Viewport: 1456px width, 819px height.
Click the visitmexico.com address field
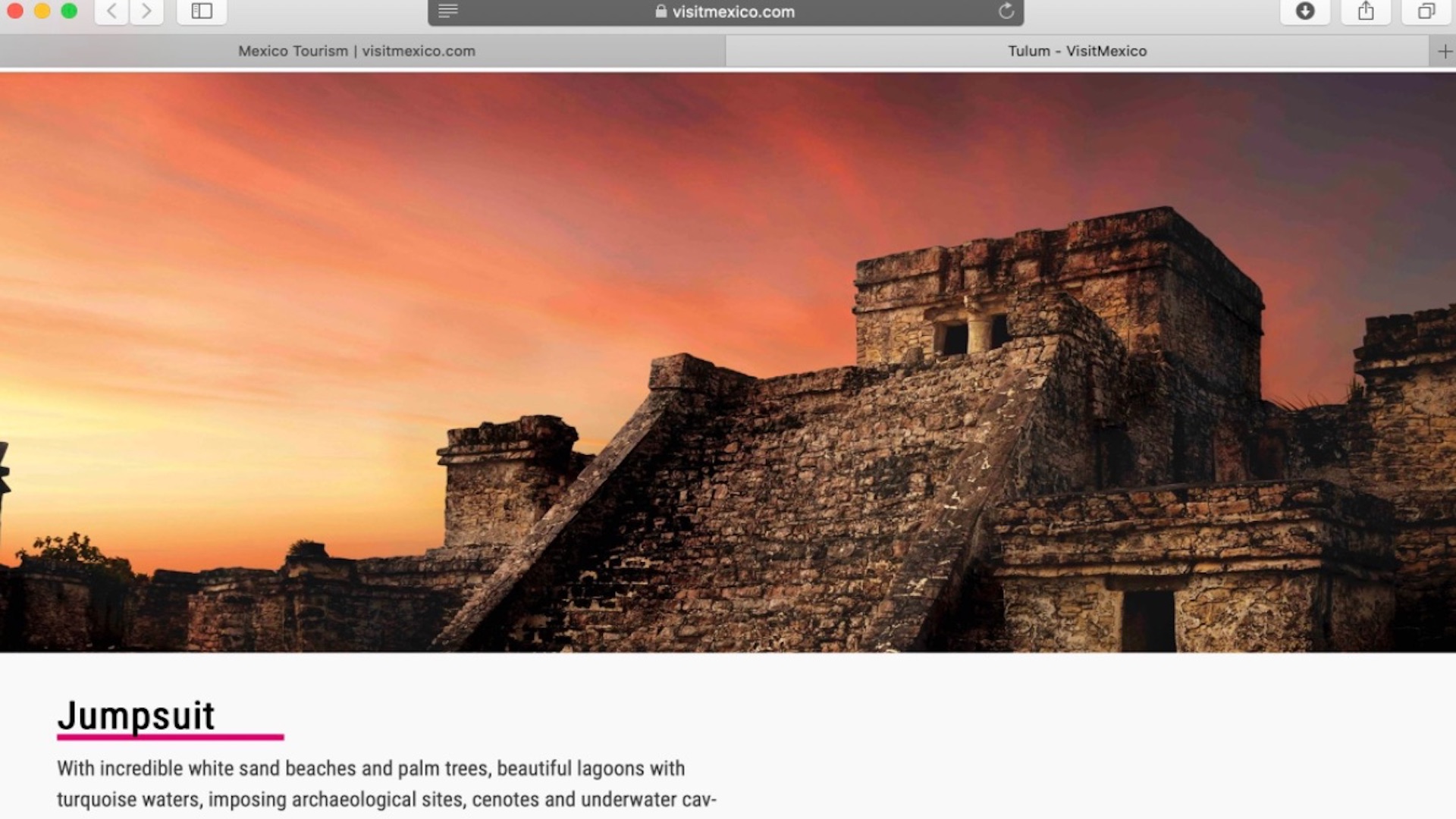[733, 12]
